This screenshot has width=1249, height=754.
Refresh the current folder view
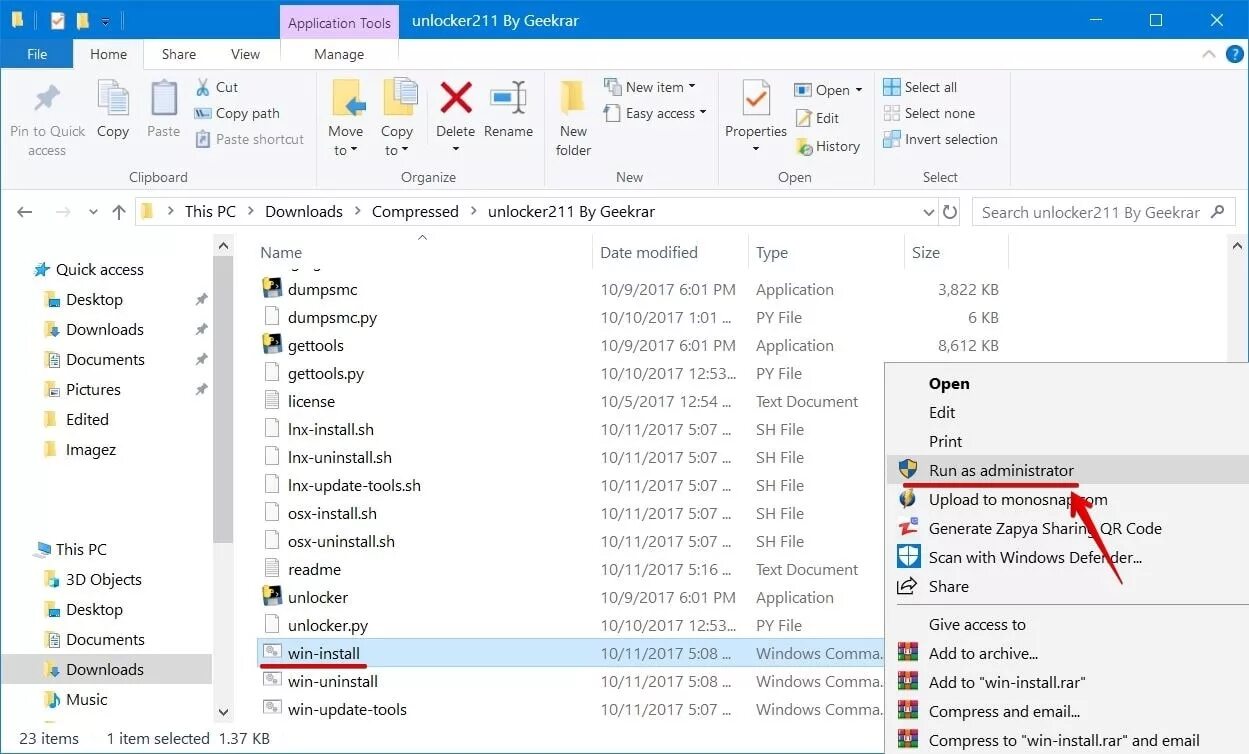(x=949, y=212)
